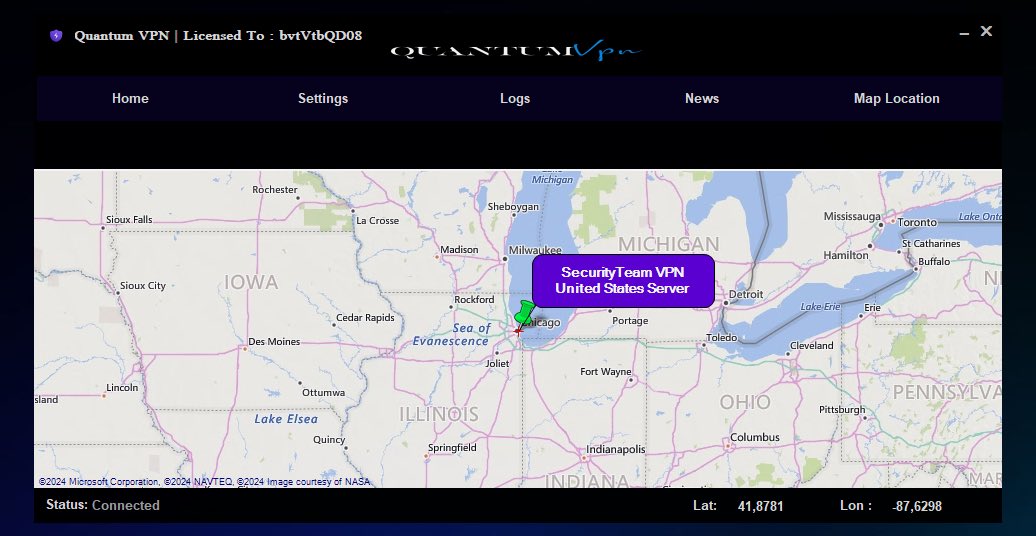Image resolution: width=1036 pixels, height=536 pixels.
Task: Click Springfield on the map
Action: pyautogui.click(x=452, y=448)
